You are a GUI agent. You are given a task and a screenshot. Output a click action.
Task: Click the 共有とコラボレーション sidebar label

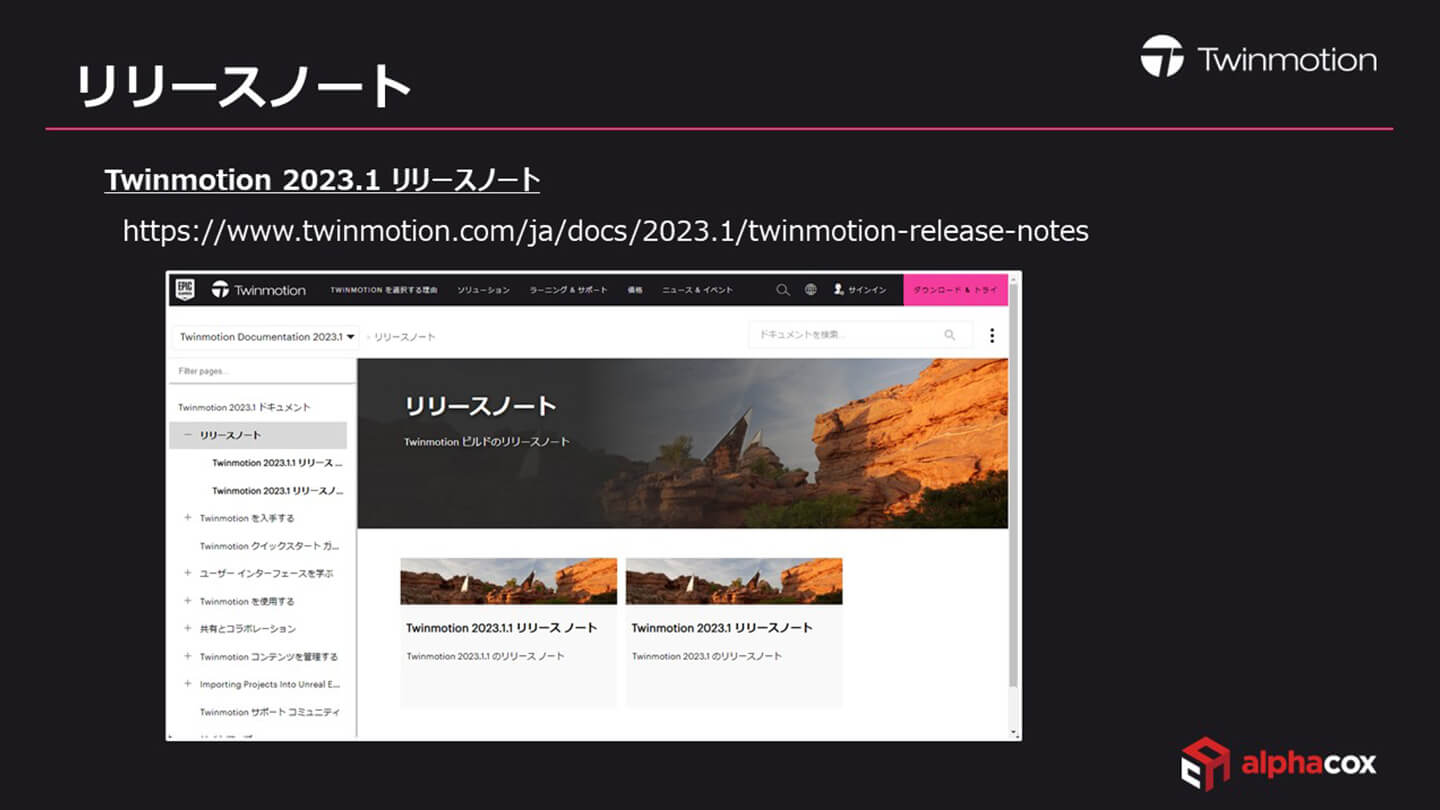248,629
